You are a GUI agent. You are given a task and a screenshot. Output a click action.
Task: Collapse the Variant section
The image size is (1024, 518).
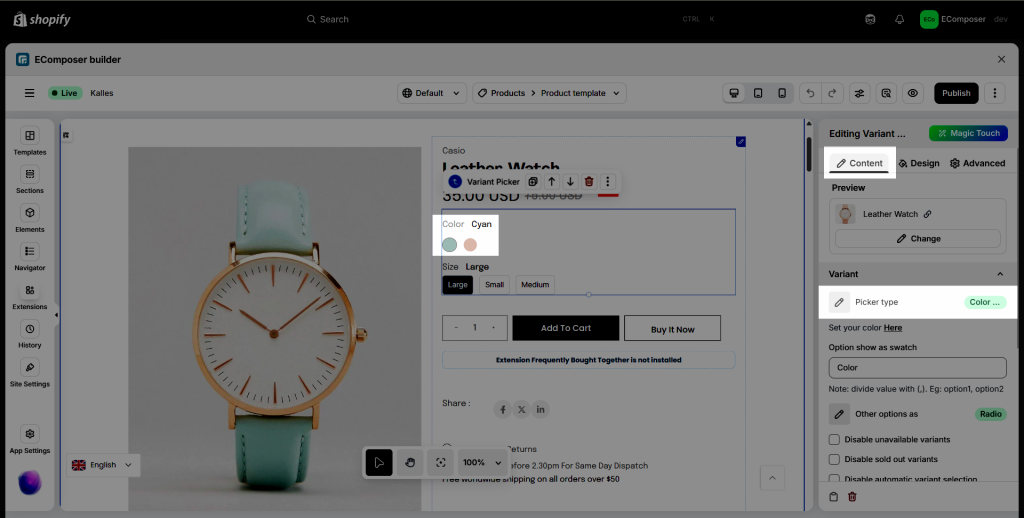coord(1000,274)
